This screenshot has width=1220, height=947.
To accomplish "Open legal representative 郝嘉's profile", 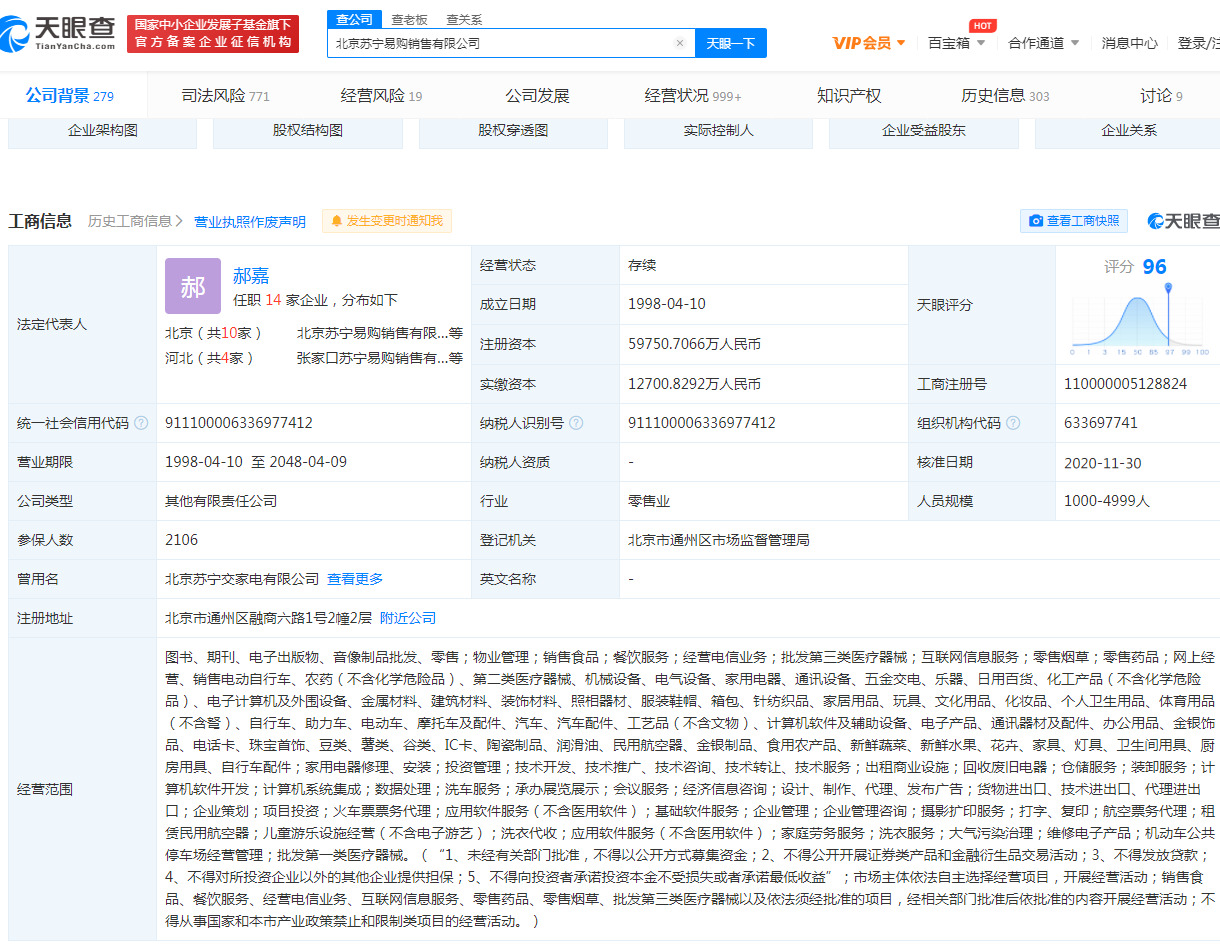I will (251, 276).
